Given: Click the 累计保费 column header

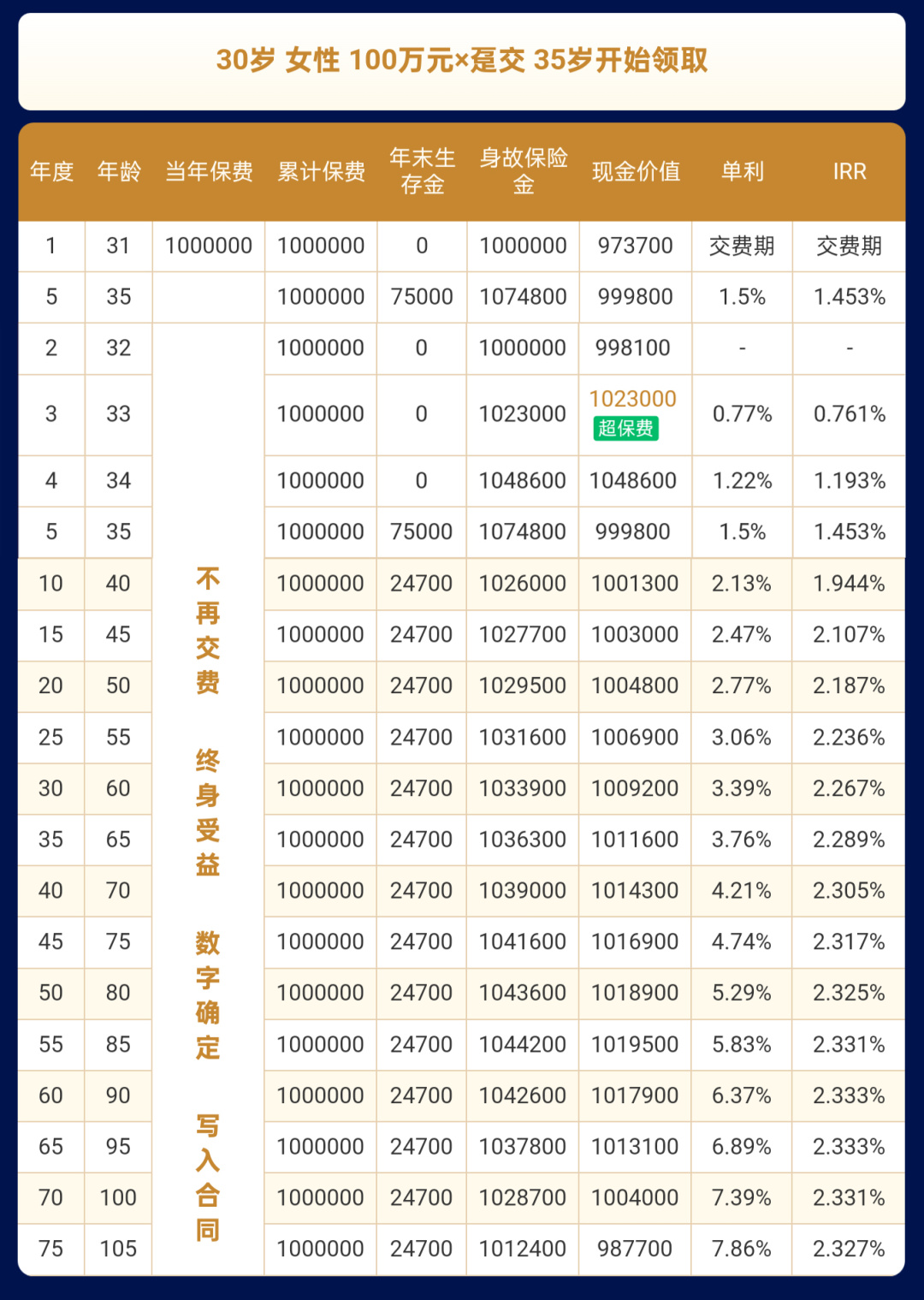Looking at the screenshot, I should point(321,171).
